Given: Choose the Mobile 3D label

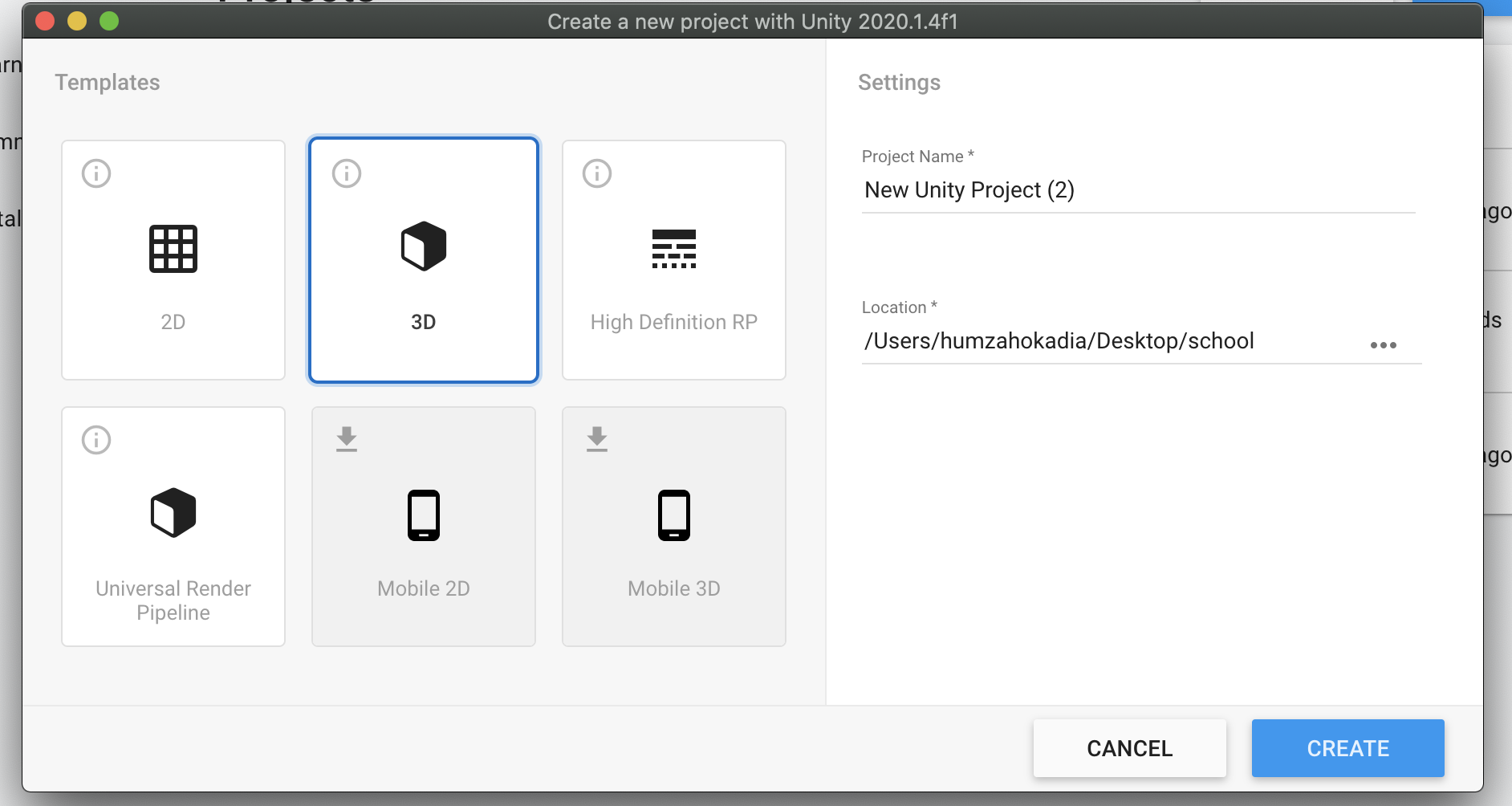Looking at the screenshot, I should click(674, 588).
